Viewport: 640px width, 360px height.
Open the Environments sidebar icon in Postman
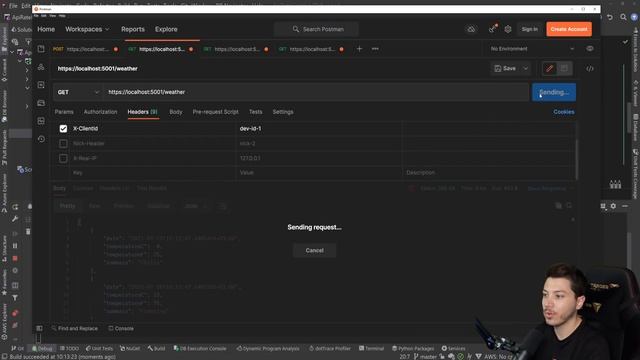tap(41, 85)
